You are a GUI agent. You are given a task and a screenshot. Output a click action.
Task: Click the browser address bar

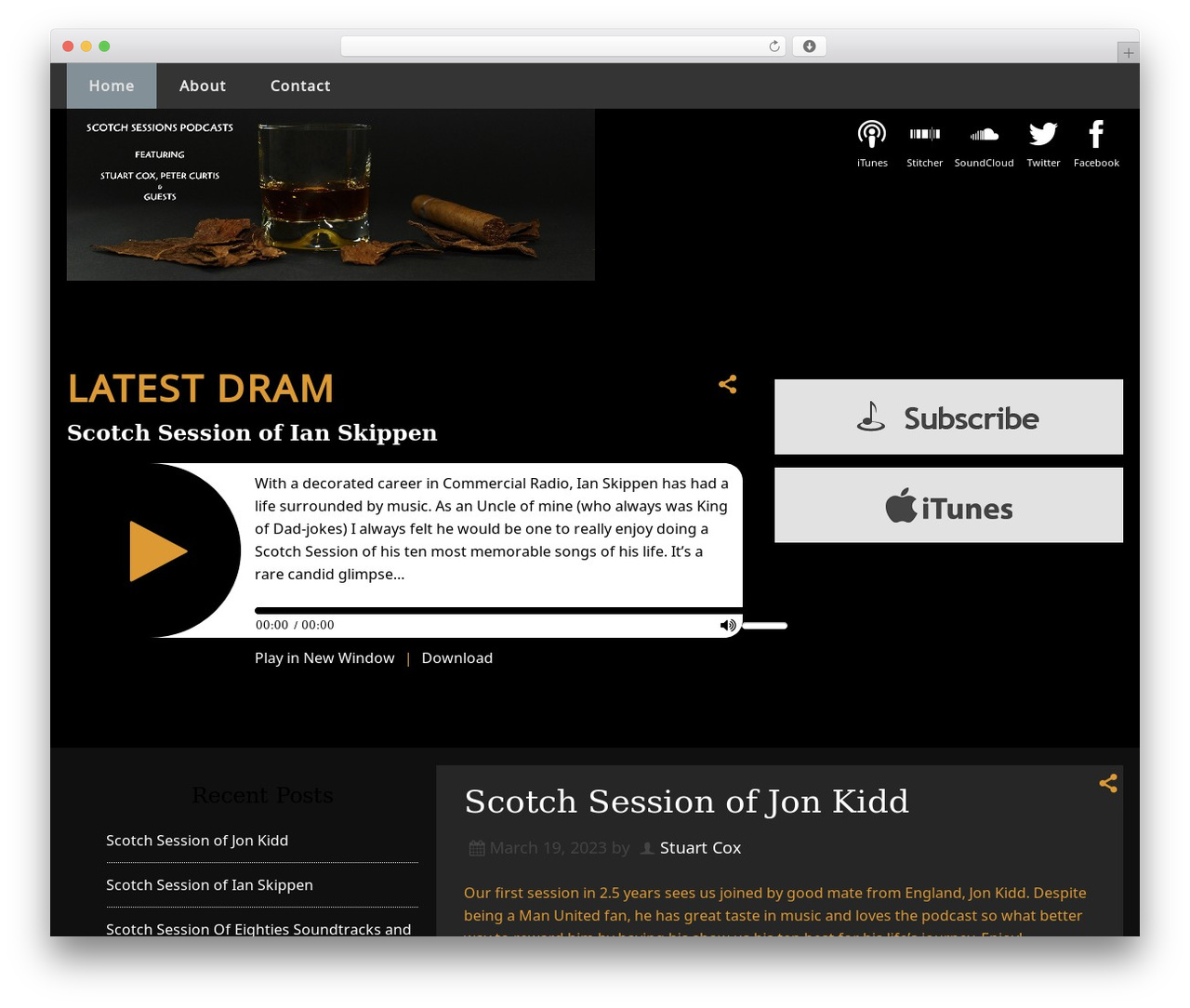562,46
